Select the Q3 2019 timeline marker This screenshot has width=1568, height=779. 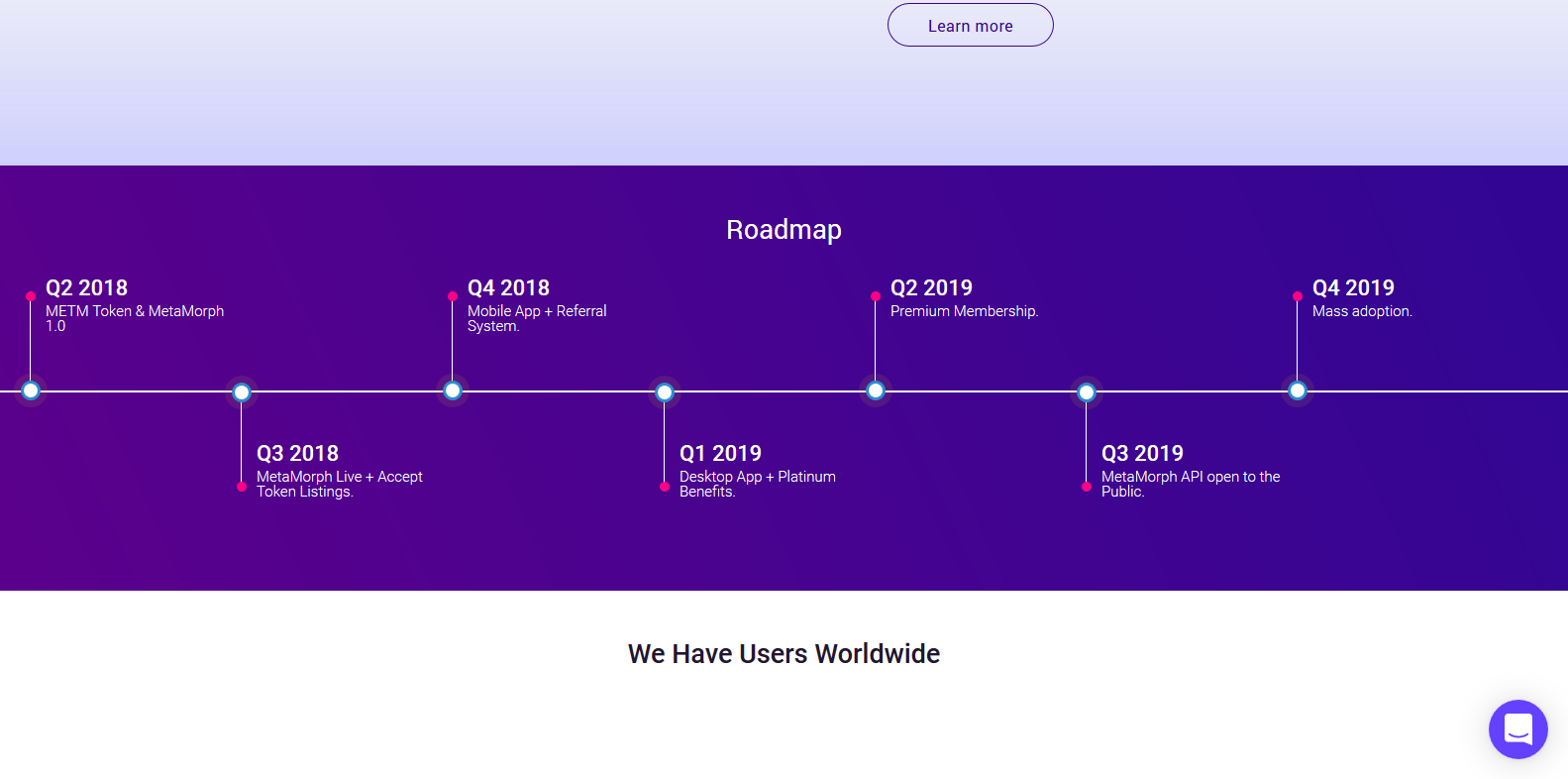tap(1087, 392)
